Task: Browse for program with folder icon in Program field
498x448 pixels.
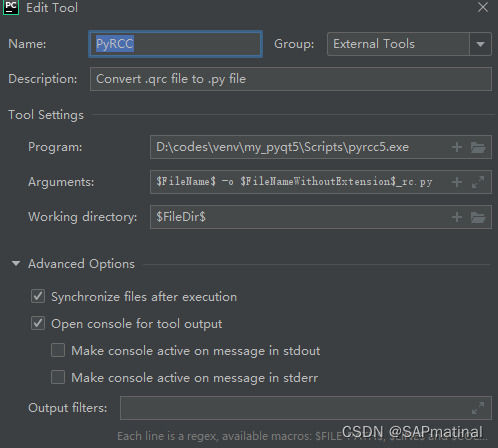Action: (478, 147)
